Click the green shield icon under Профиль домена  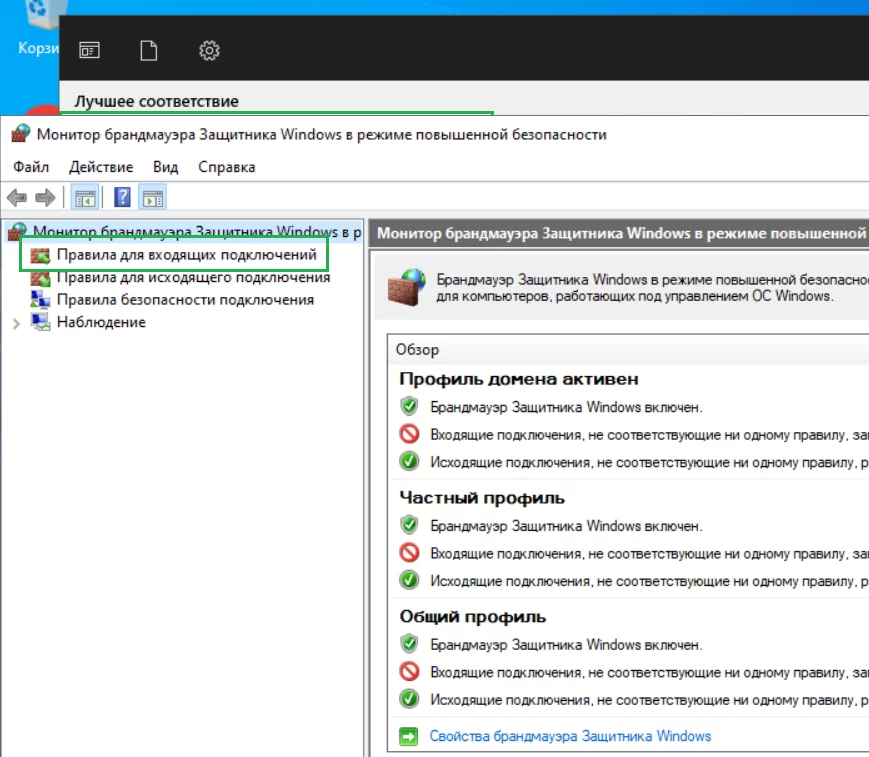pyautogui.click(x=409, y=406)
